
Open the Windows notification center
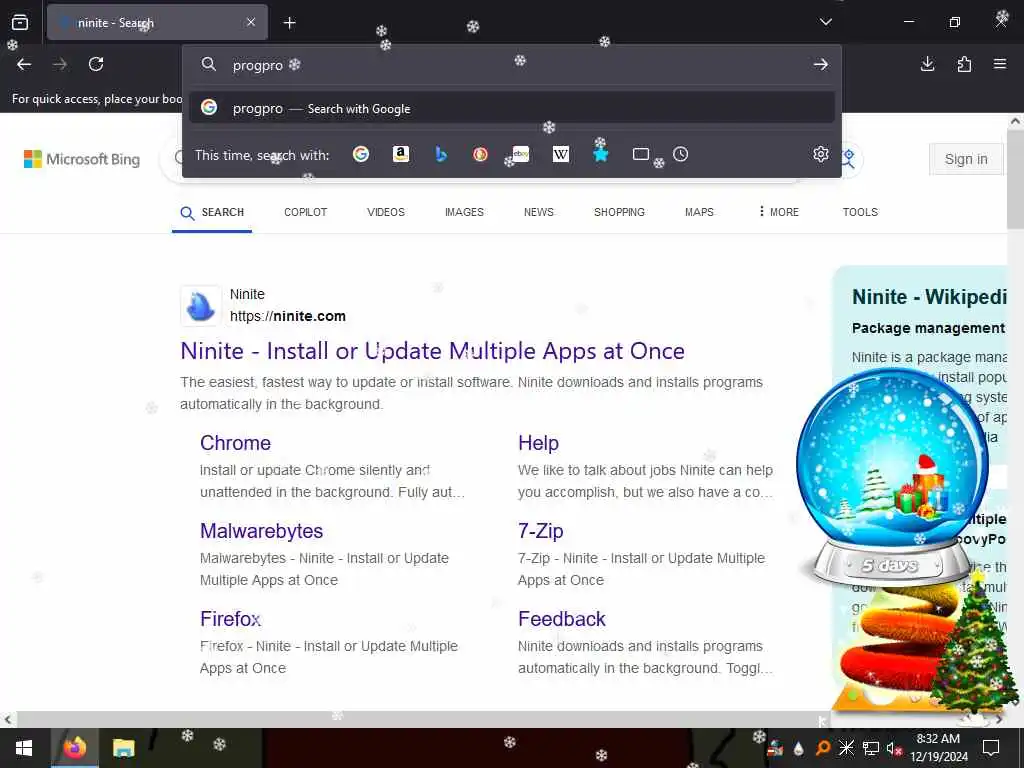[x=991, y=748]
